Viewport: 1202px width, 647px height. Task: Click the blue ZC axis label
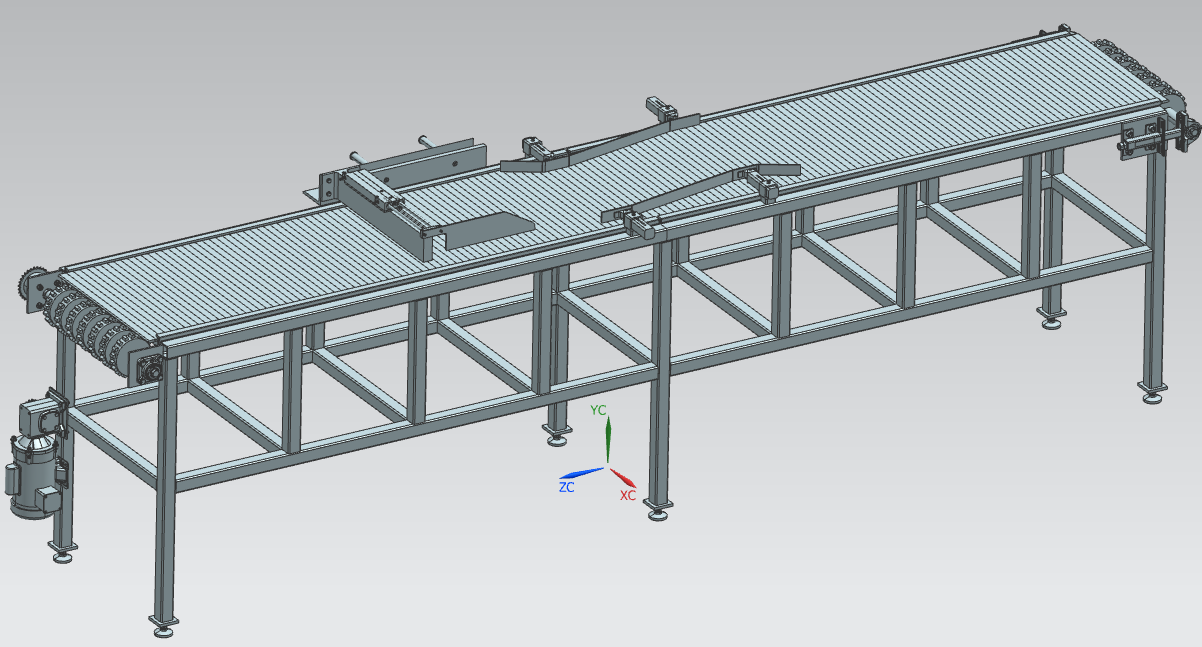tap(566, 487)
